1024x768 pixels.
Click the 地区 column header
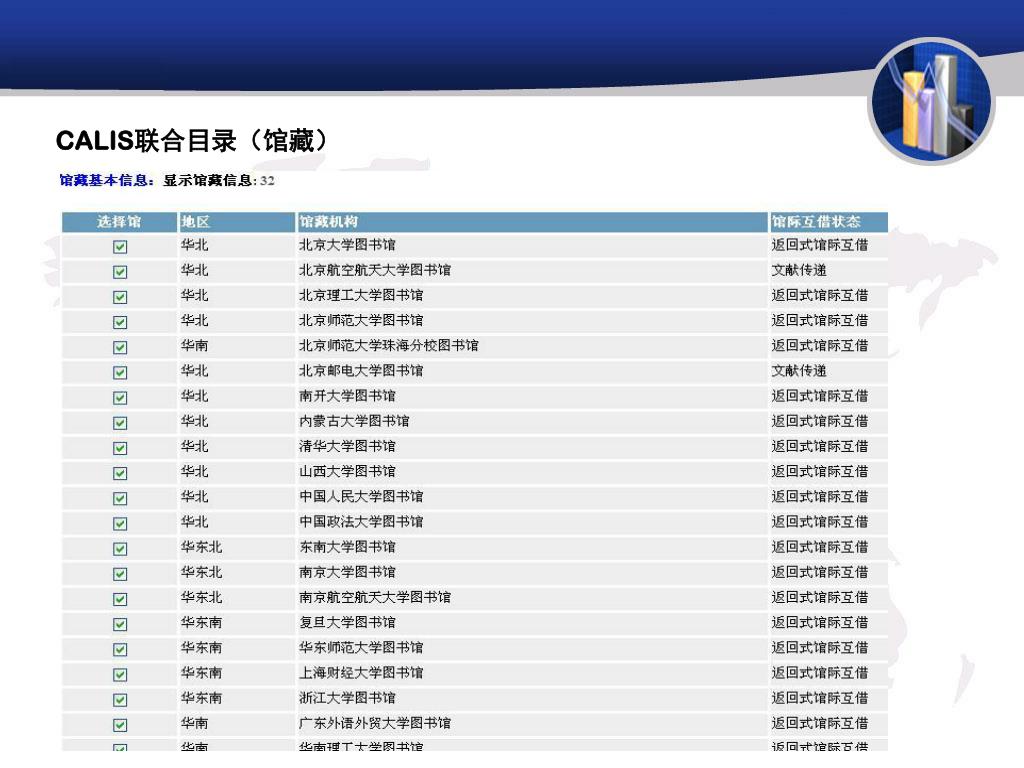point(237,222)
